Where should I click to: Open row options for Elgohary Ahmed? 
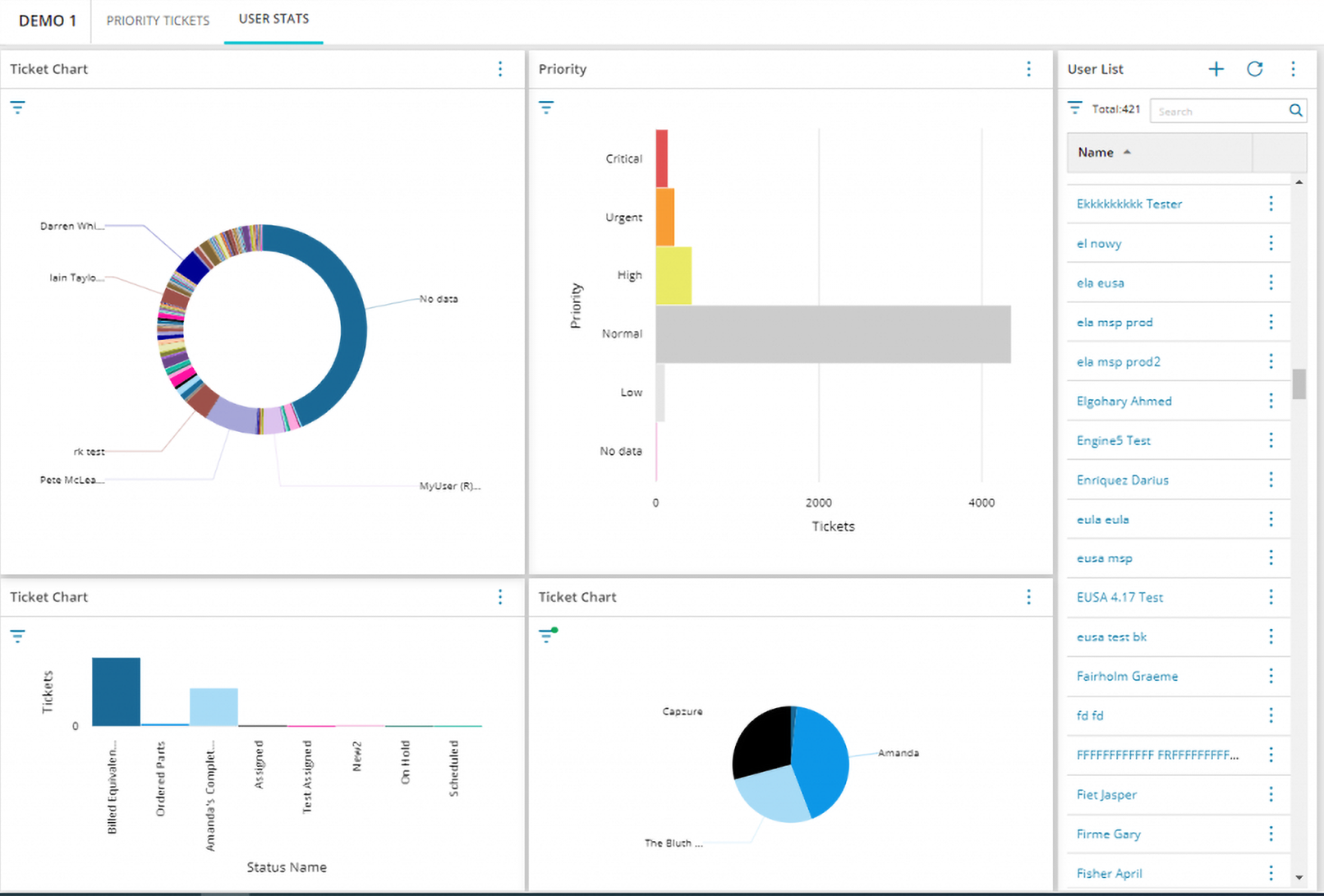[1271, 401]
